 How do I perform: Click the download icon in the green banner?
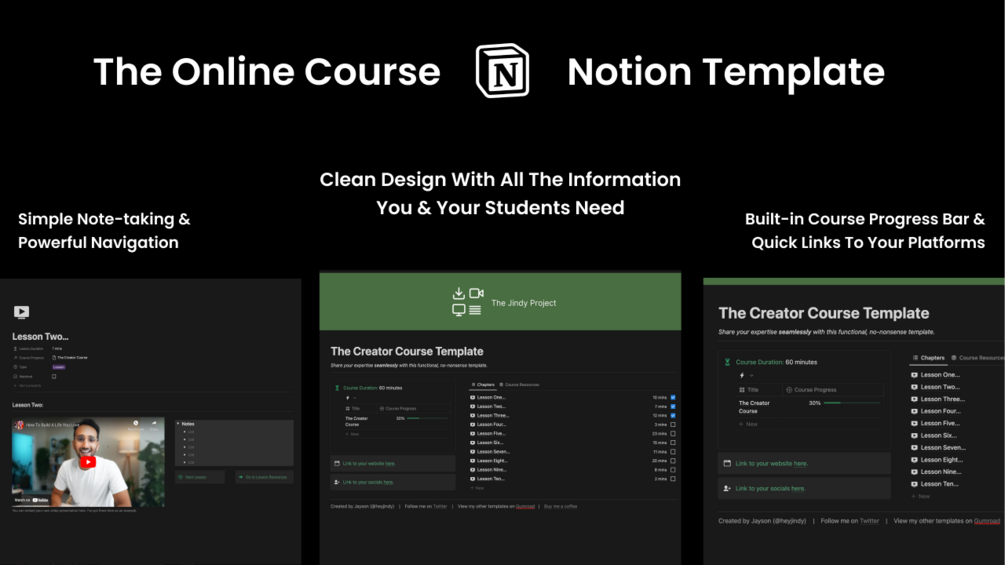458,293
